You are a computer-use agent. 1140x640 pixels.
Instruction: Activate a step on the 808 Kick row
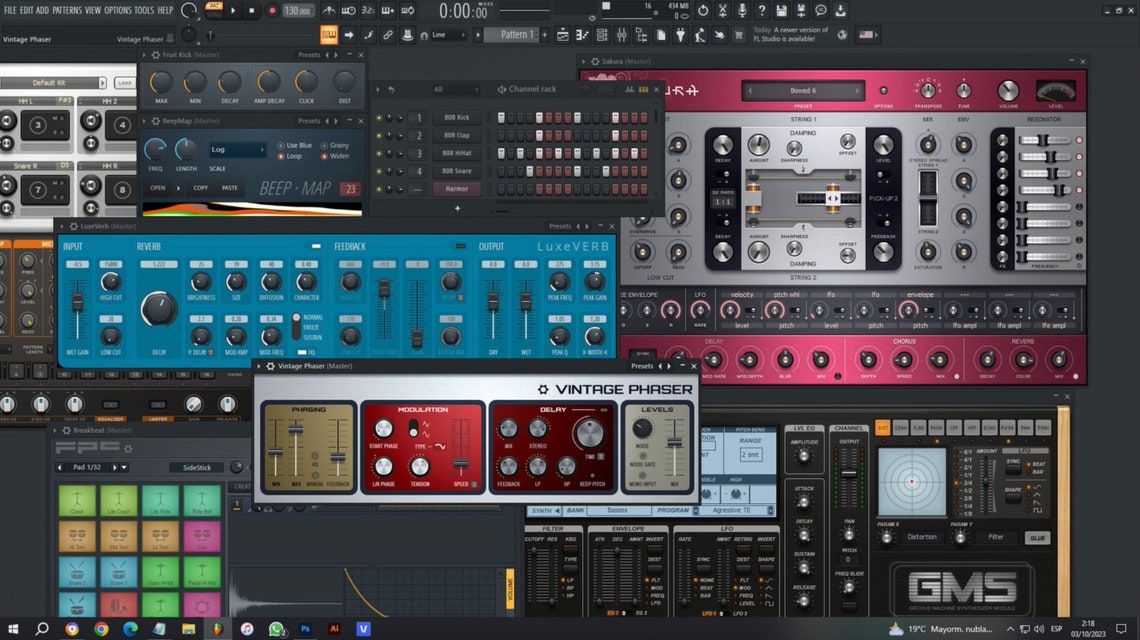click(499, 118)
